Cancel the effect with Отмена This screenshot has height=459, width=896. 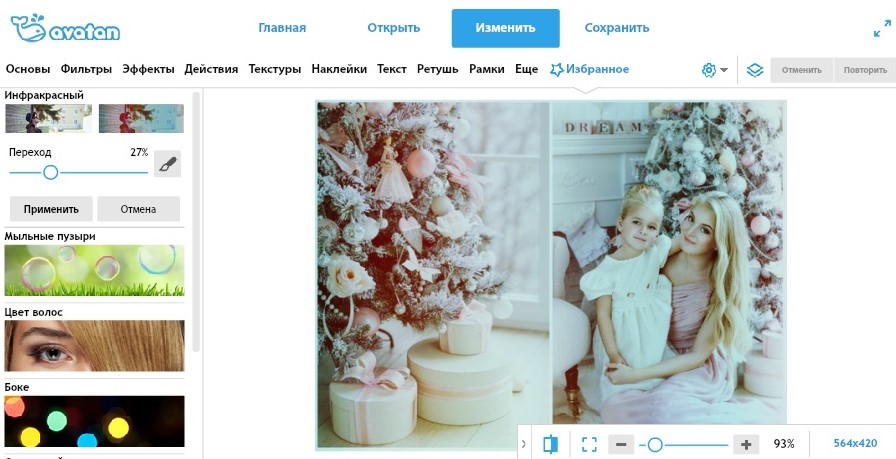[x=138, y=209]
